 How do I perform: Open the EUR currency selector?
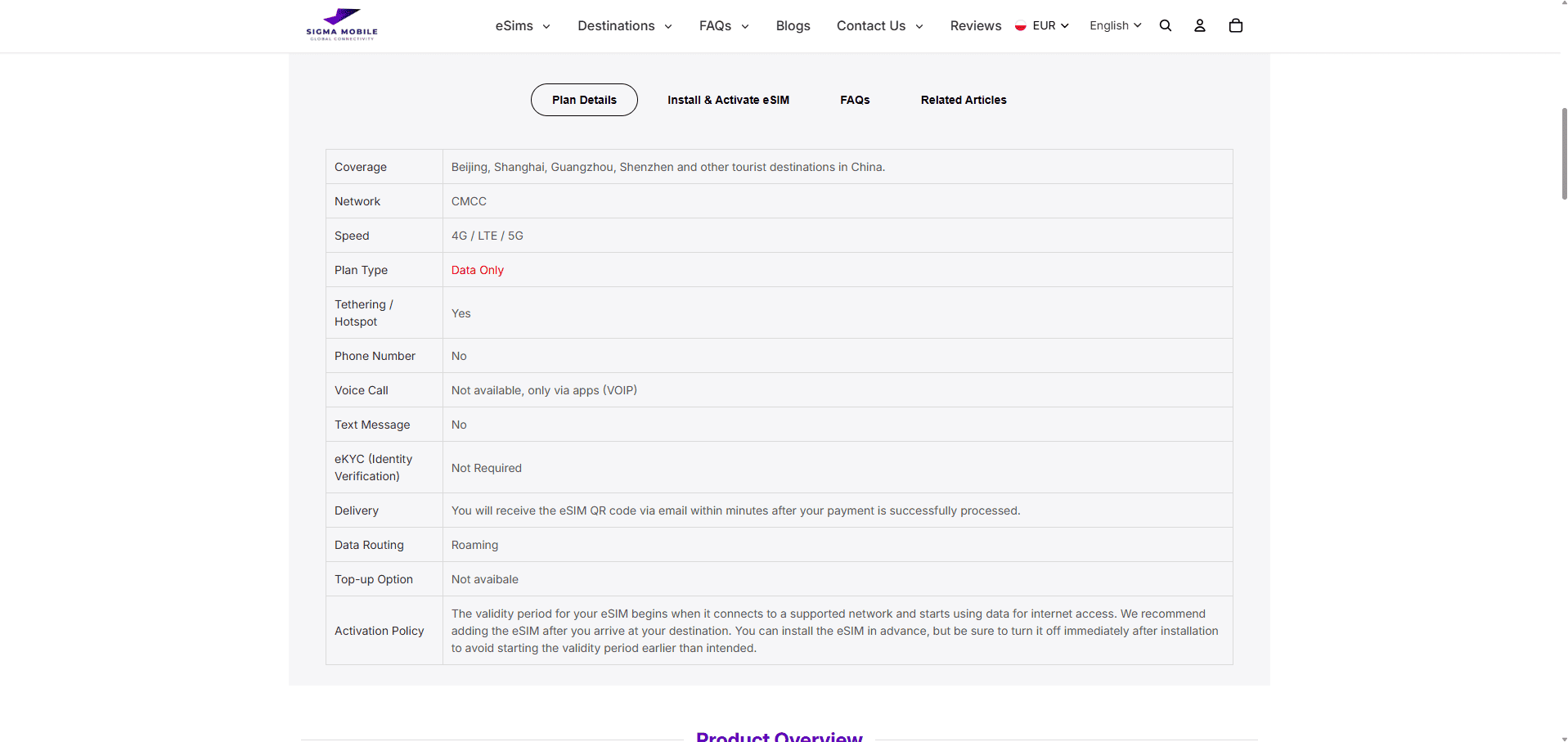pos(1051,26)
